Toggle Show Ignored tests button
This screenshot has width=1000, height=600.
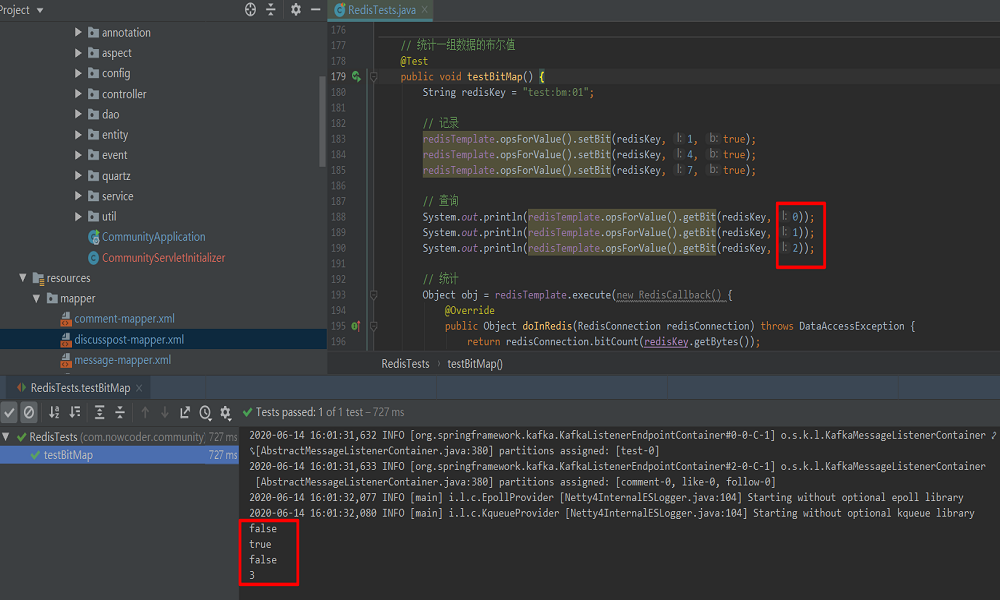29,413
